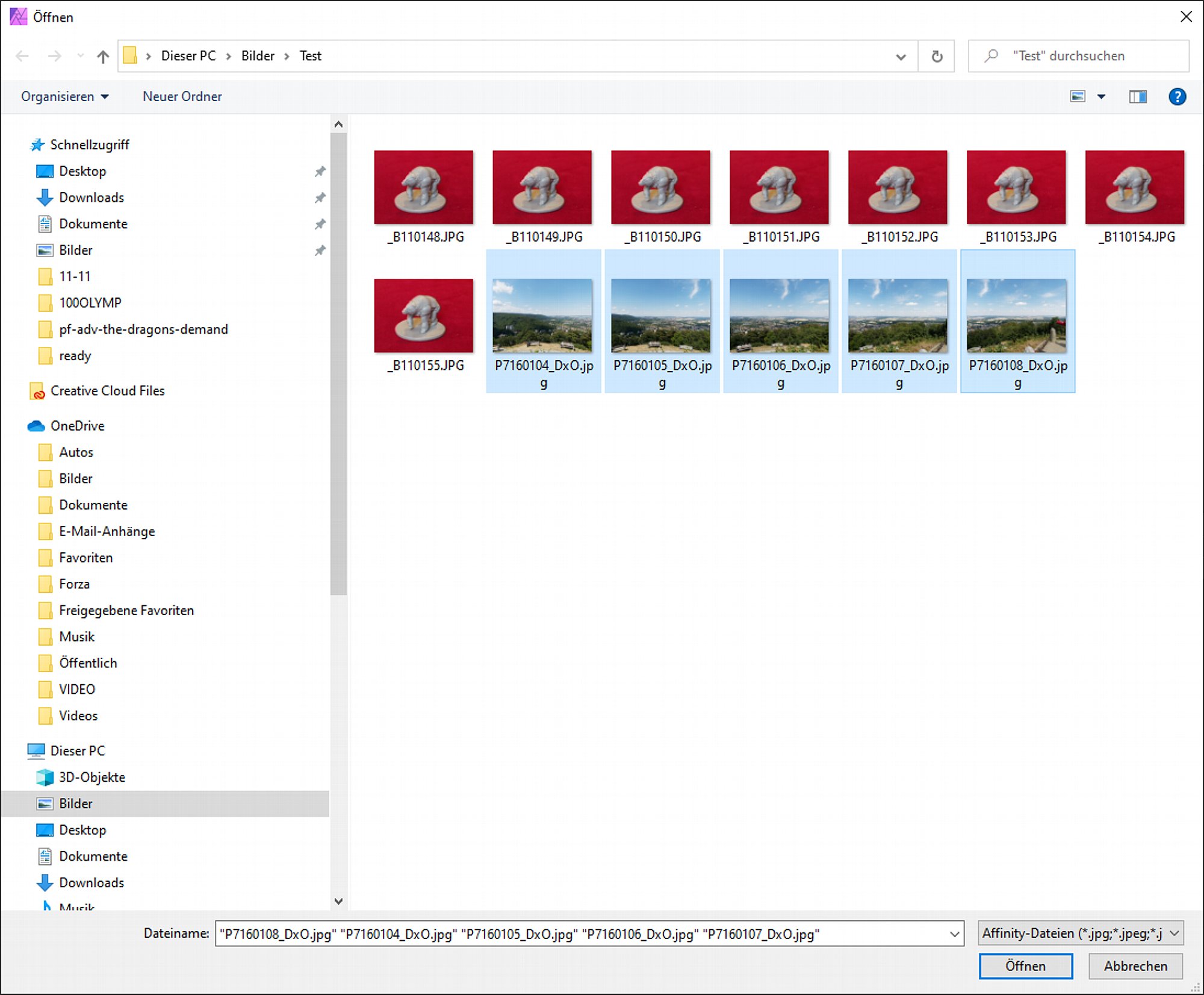The image size is (1204, 995).
Task: Click the "Test" durchsuchen search field
Action: click(x=1079, y=56)
